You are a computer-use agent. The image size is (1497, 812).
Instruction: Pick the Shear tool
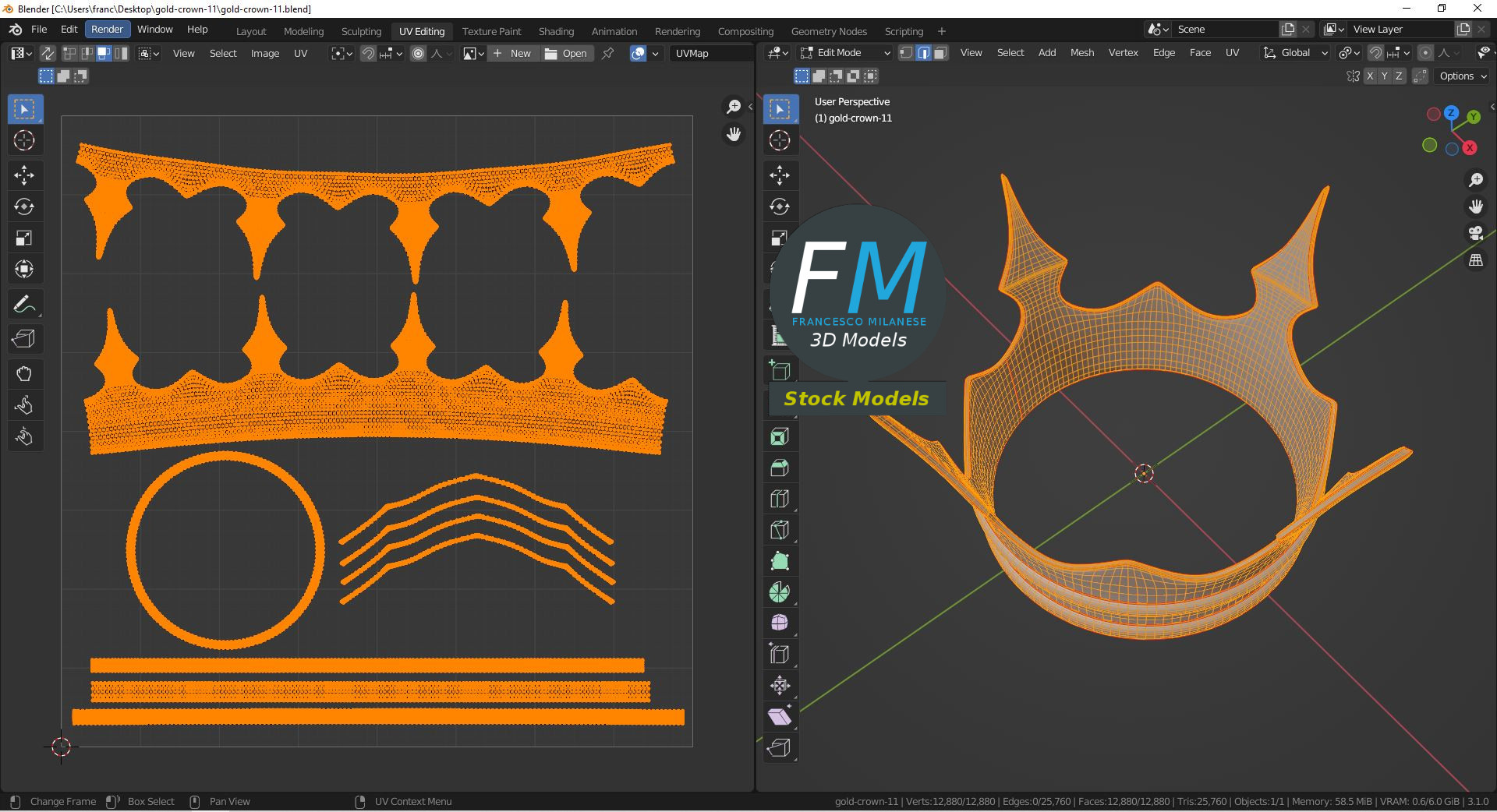pyautogui.click(x=779, y=717)
